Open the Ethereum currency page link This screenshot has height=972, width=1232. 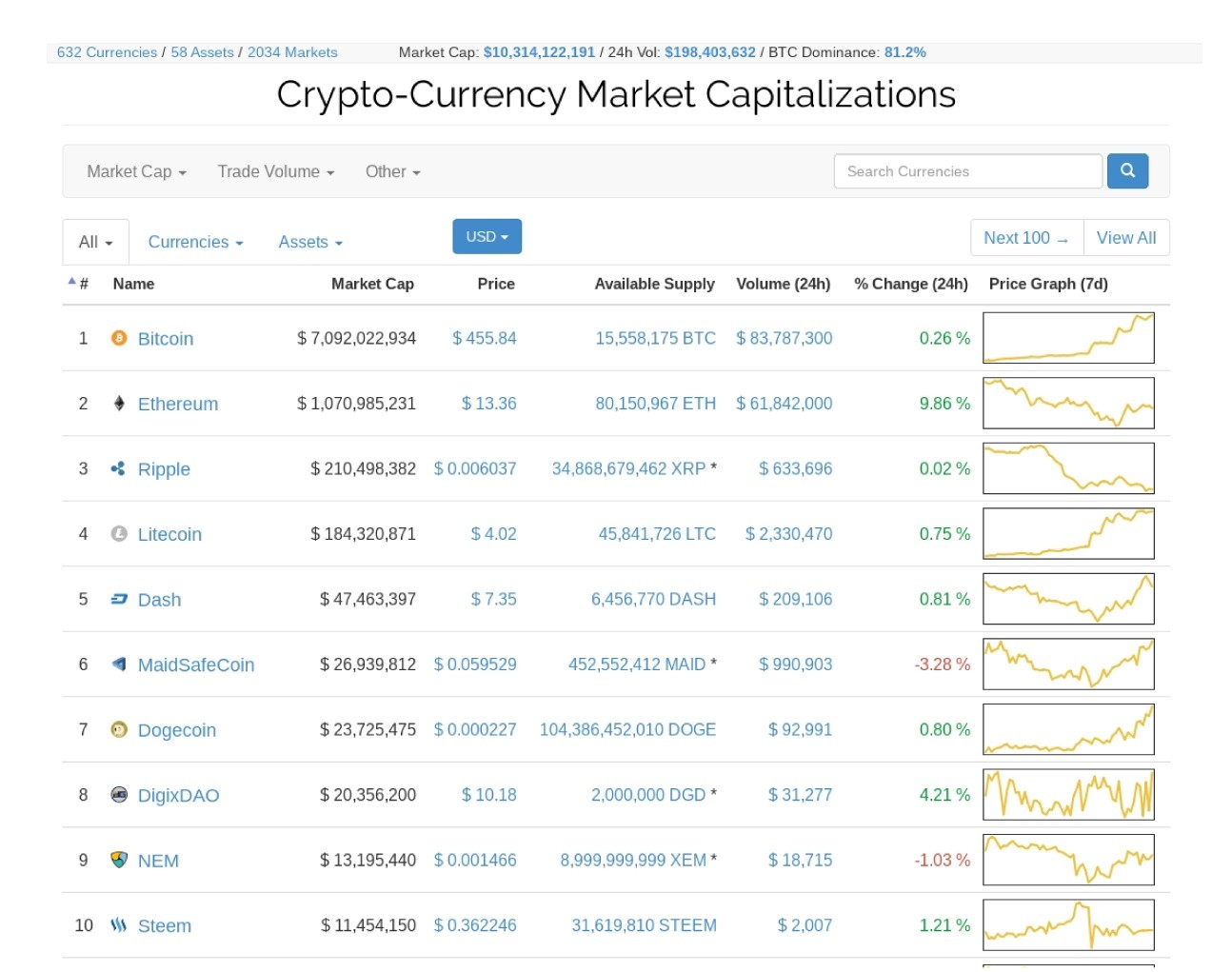tap(178, 404)
